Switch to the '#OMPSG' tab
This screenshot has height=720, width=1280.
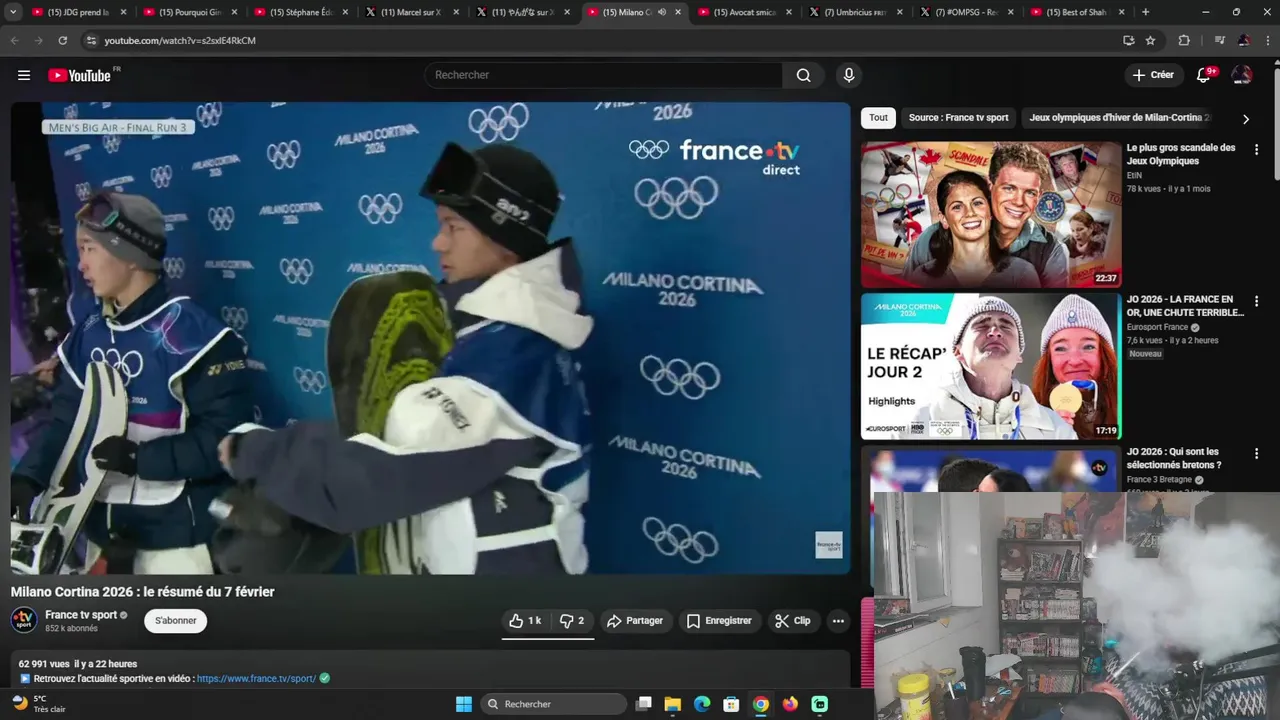click(968, 12)
